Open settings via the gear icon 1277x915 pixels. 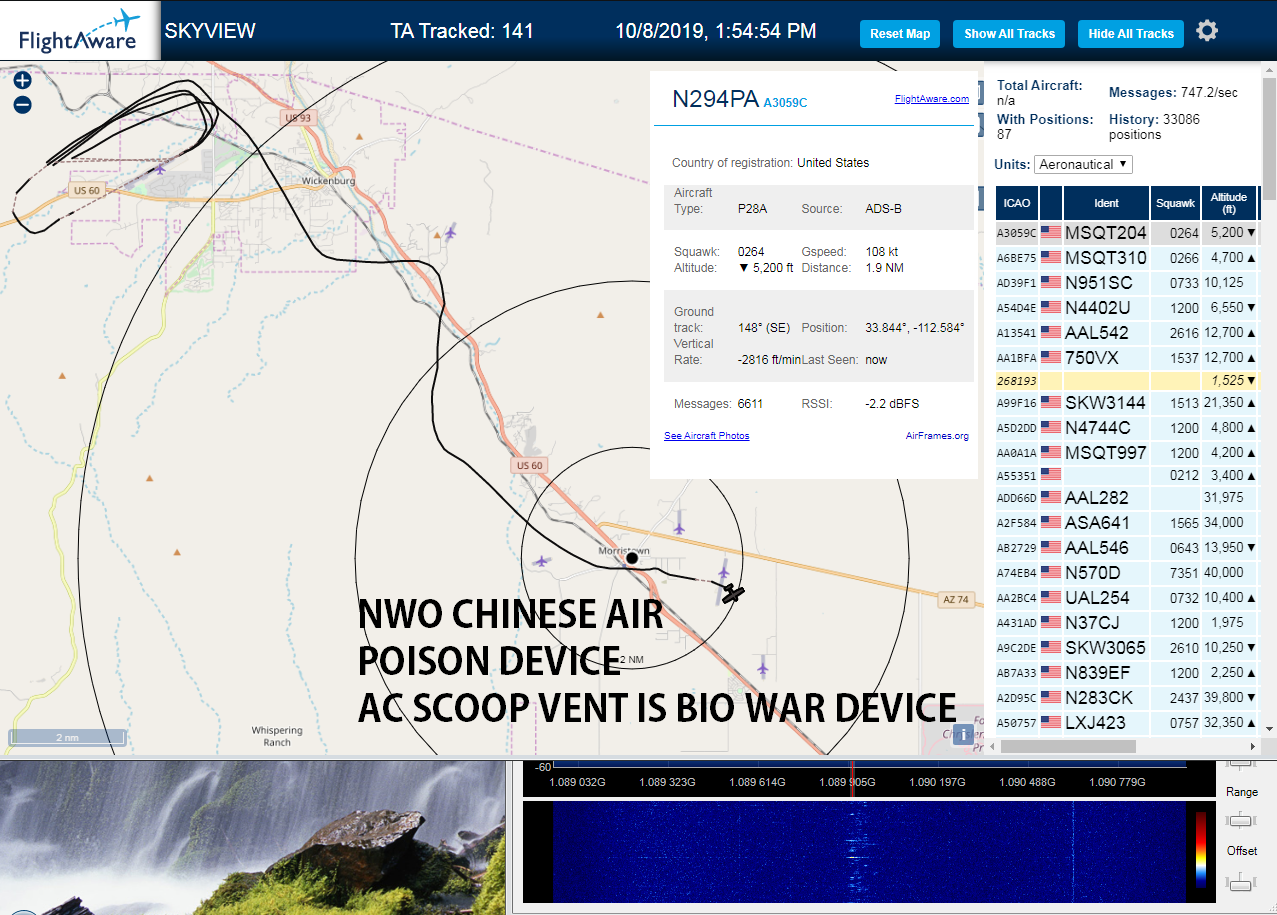(1207, 31)
